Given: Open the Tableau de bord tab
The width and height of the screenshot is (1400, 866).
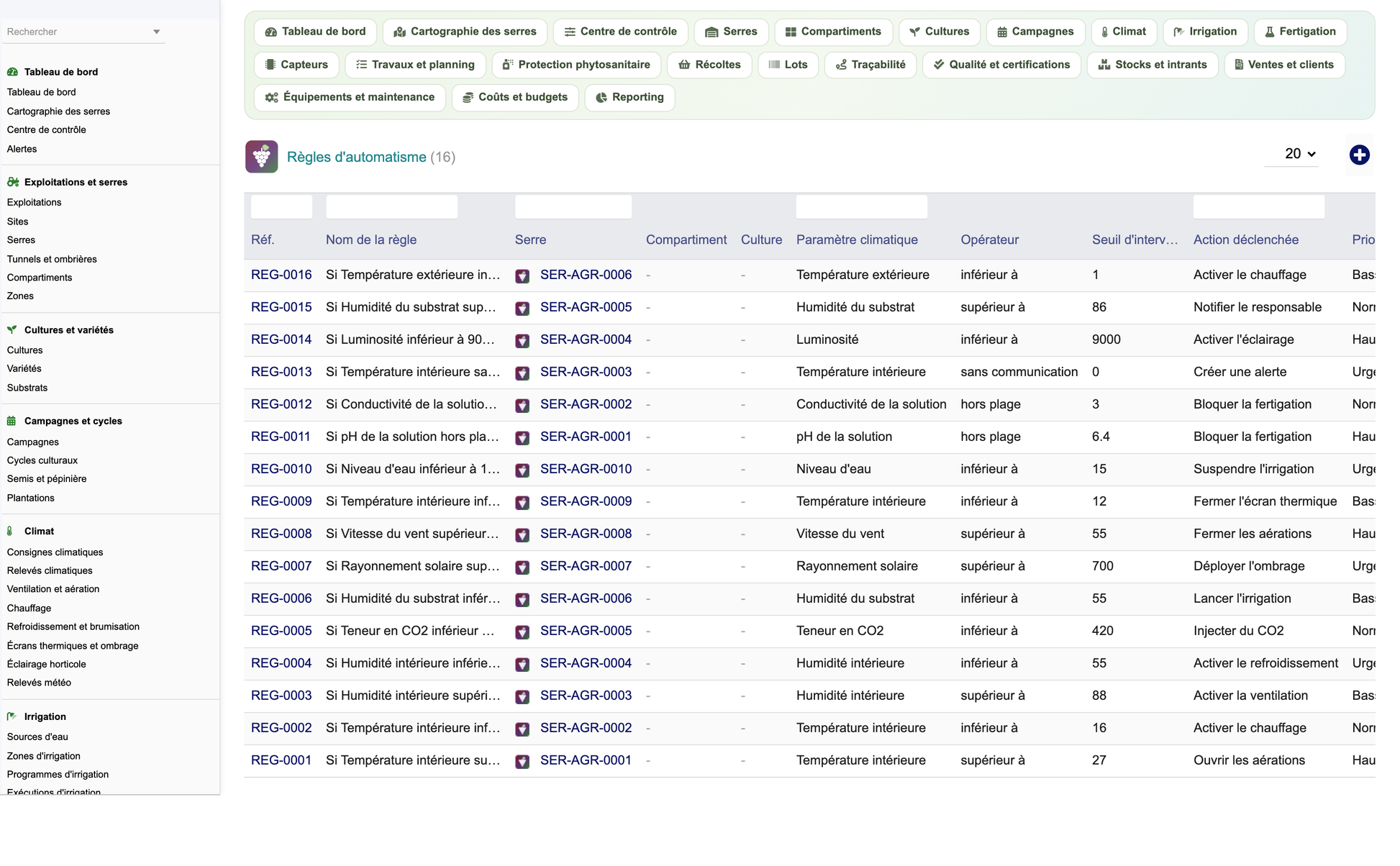Looking at the screenshot, I should click(315, 32).
